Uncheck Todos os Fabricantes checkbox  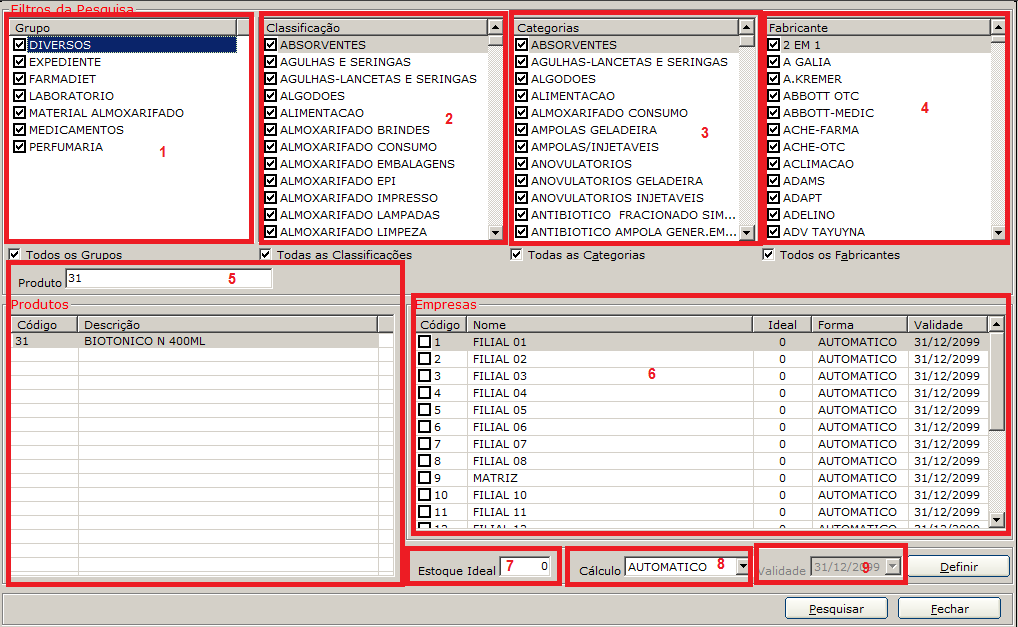[768, 254]
